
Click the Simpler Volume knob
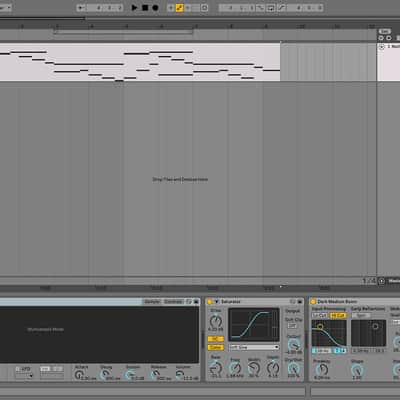point(180,375)
